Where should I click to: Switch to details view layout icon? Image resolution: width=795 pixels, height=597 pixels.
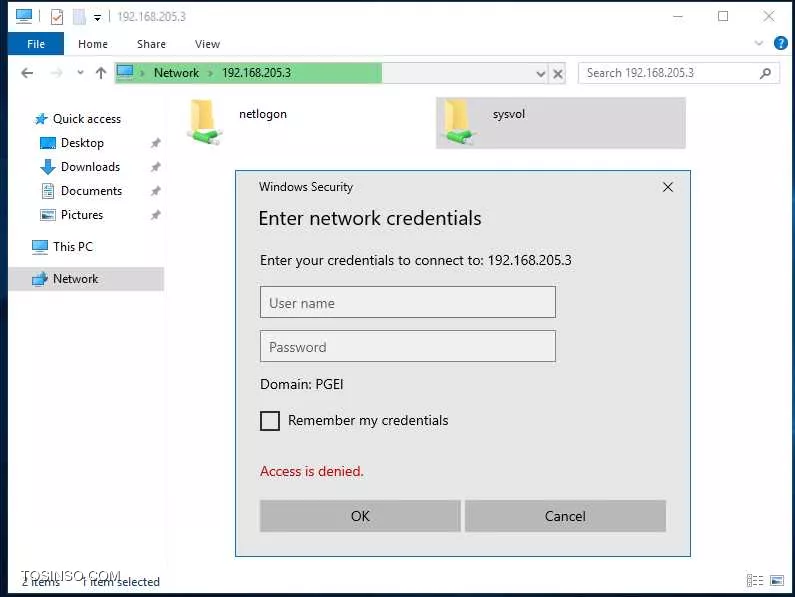tap(754, 580)
